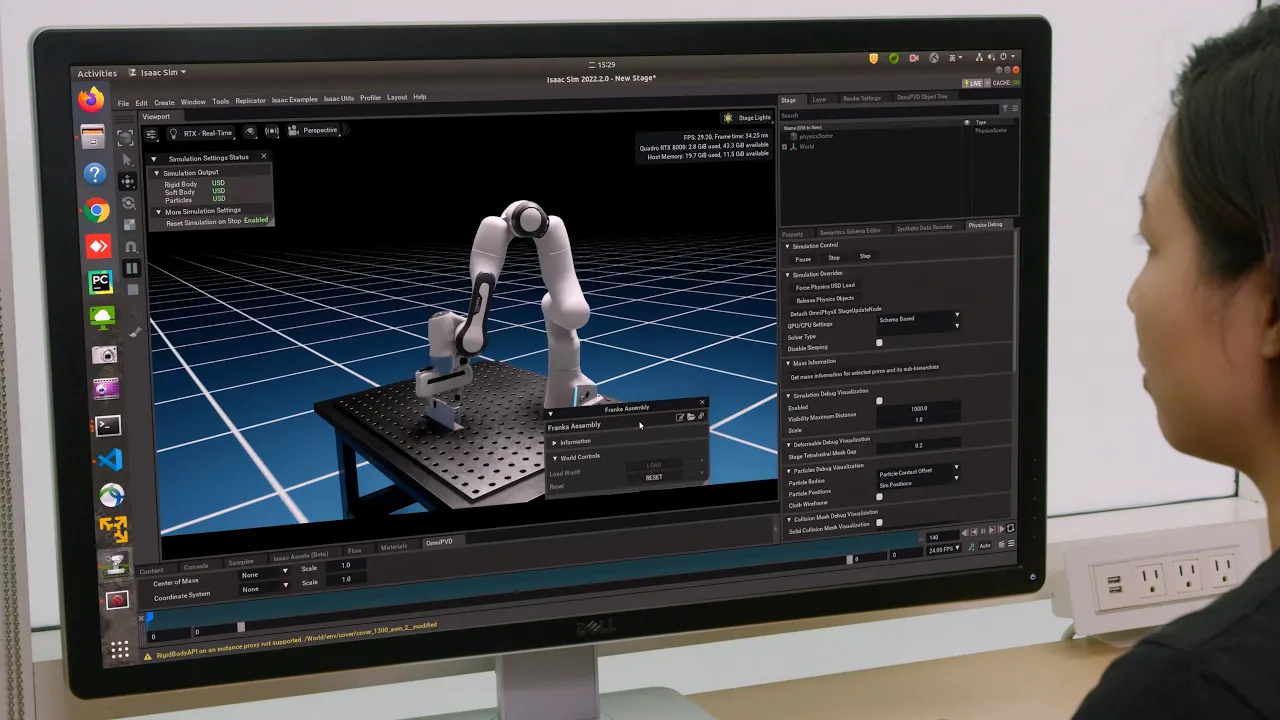This screenshot has height=720, width=1280.
Task: Close the Simulation Settings Status overlay
Action: 264,156
